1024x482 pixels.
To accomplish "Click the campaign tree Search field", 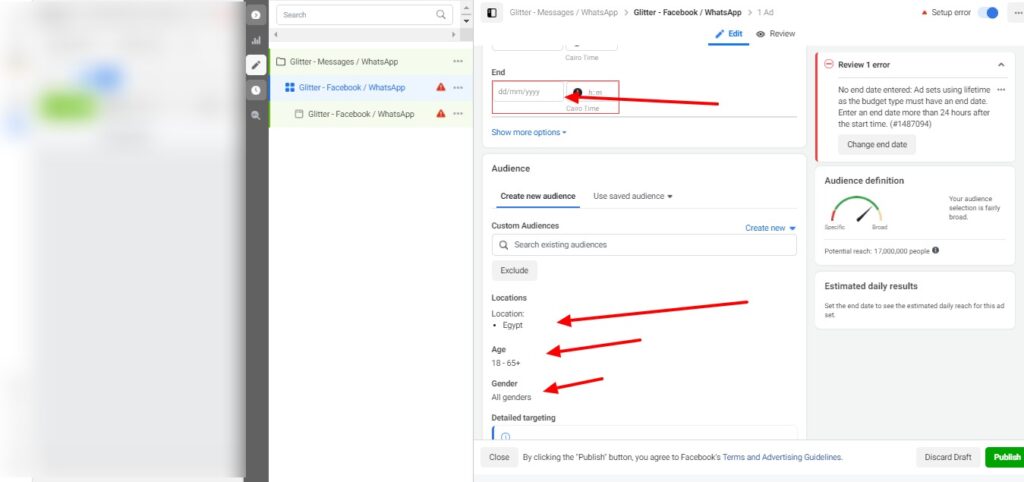I will tap(364, 14).
